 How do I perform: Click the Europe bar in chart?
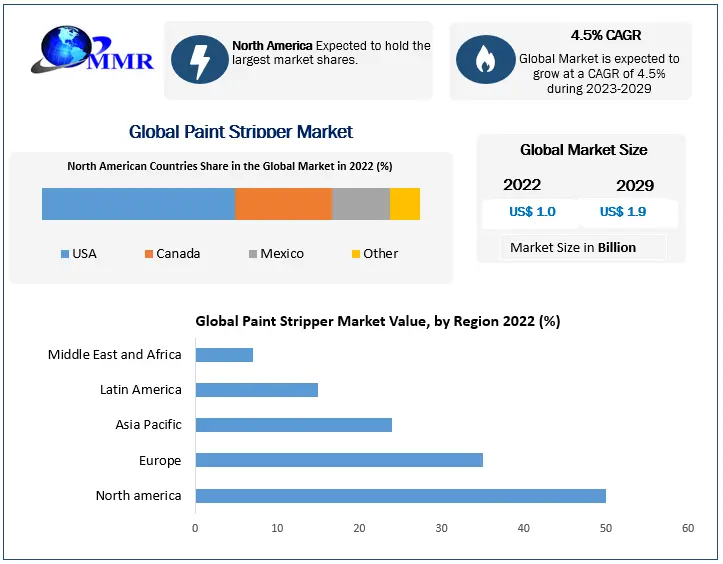(339, 460)
